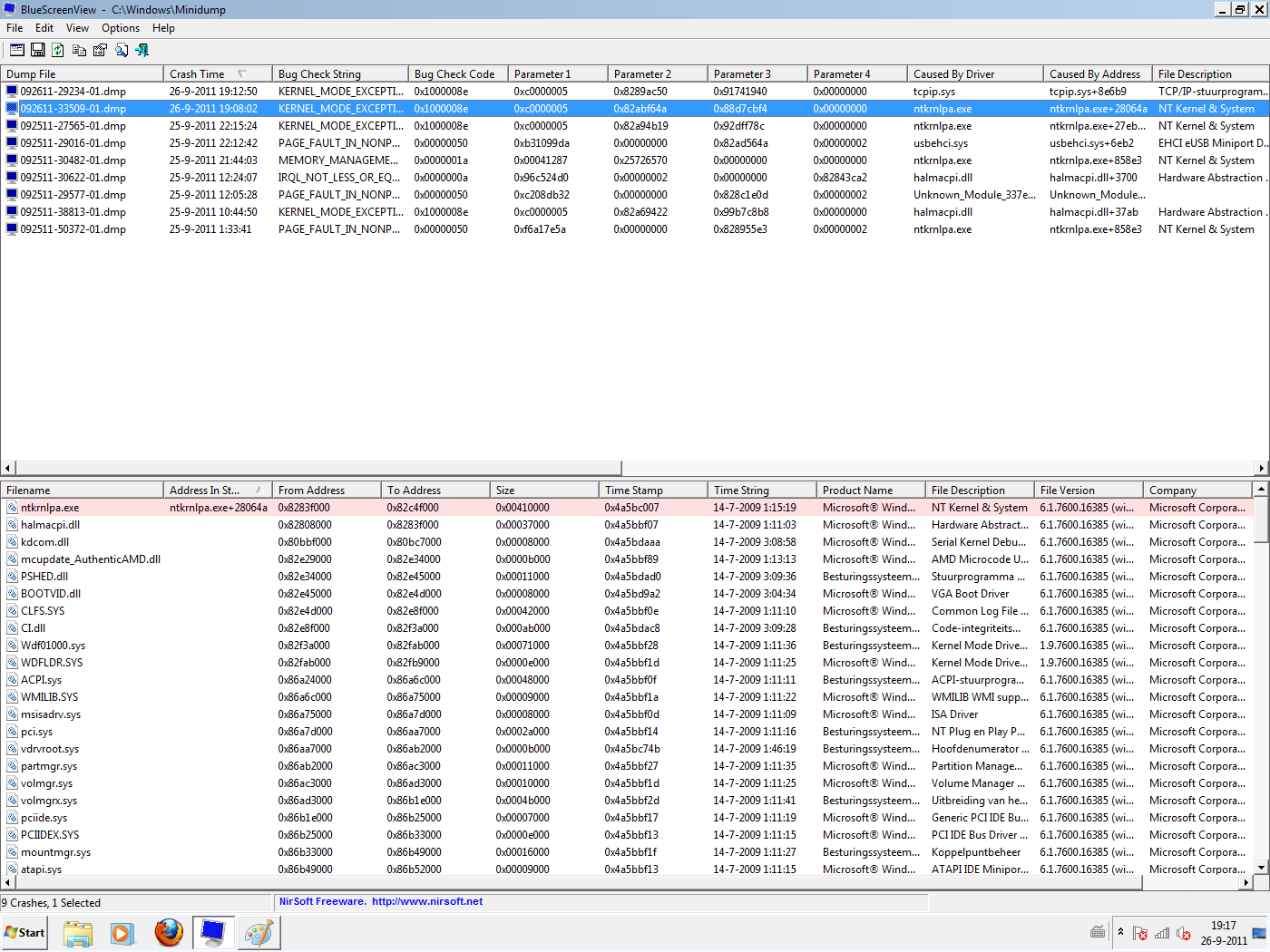Select the 092511-38813-01.dmp crash row
Image resolution: width=1270 pixels, height=952 pixels.
634,212
